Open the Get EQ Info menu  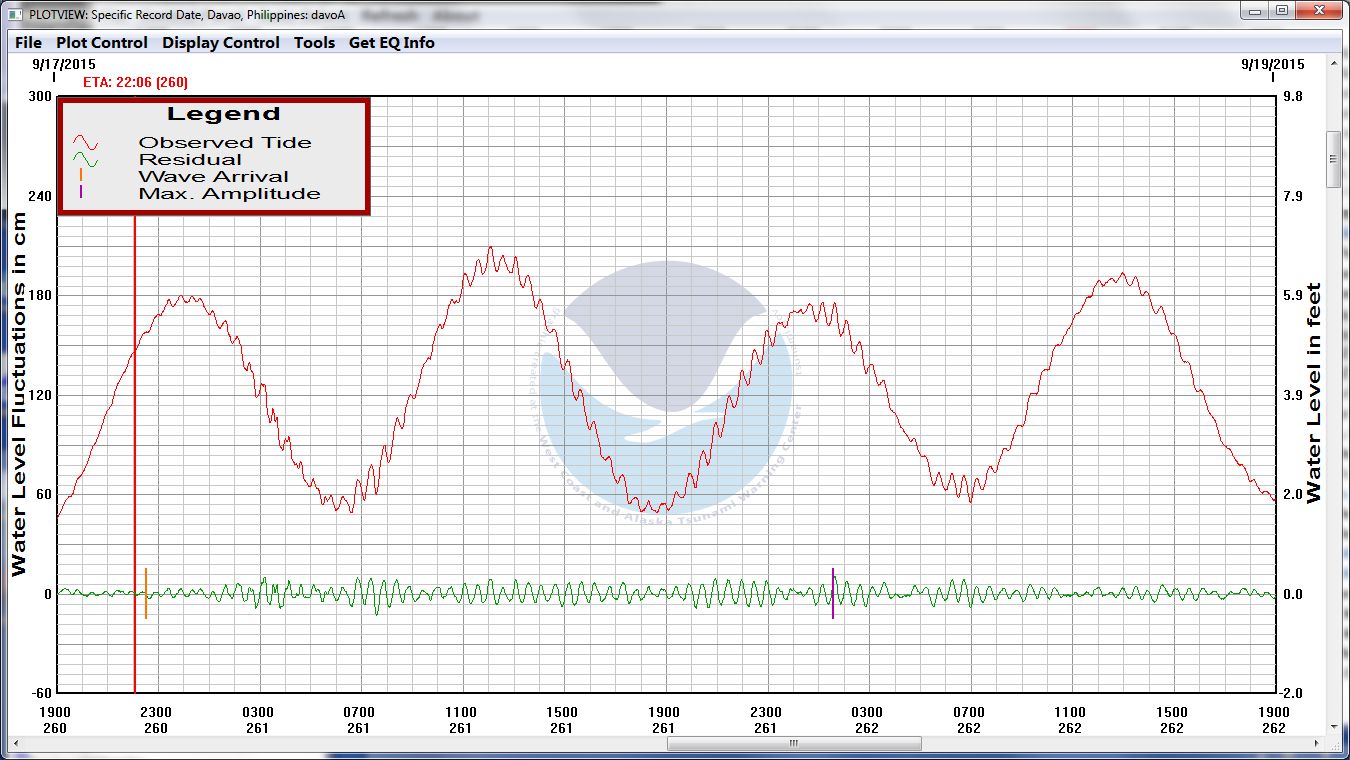click(391, 42)
